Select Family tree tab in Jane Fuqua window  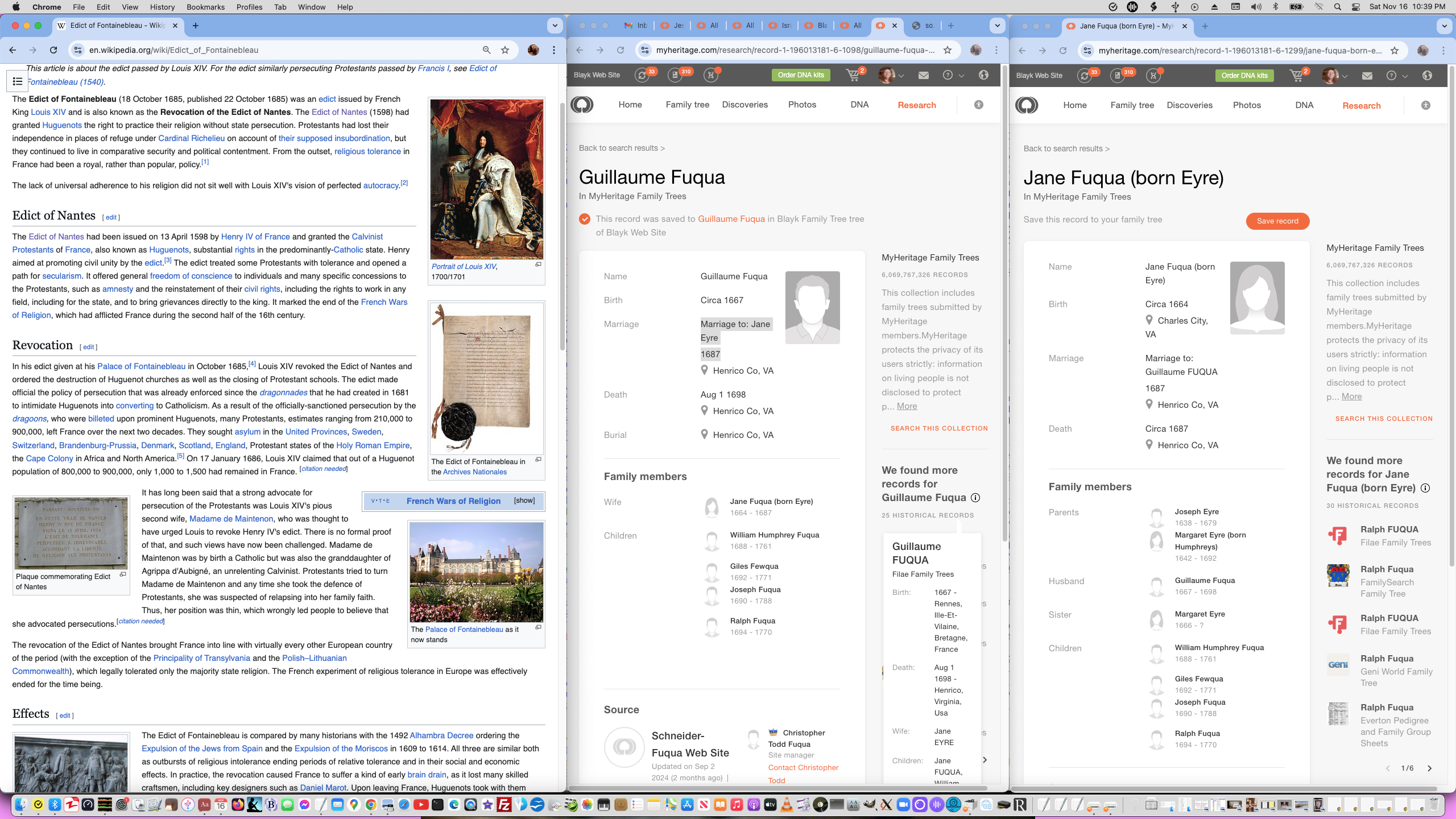click(1132, 105)
